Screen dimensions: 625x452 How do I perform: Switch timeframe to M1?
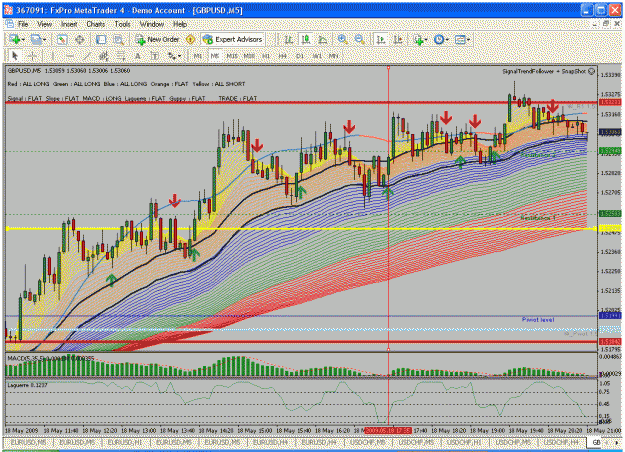tap(198, 56)
